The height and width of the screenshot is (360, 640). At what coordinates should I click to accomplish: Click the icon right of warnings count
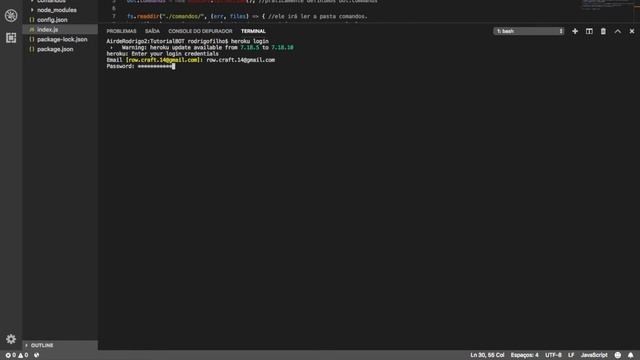(36, 355)
